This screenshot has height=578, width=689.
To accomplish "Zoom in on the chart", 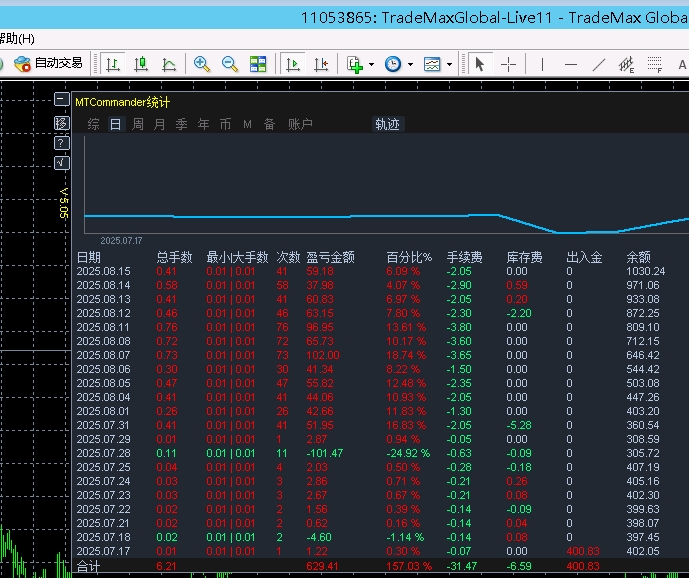I will click(x=202, y=64).
